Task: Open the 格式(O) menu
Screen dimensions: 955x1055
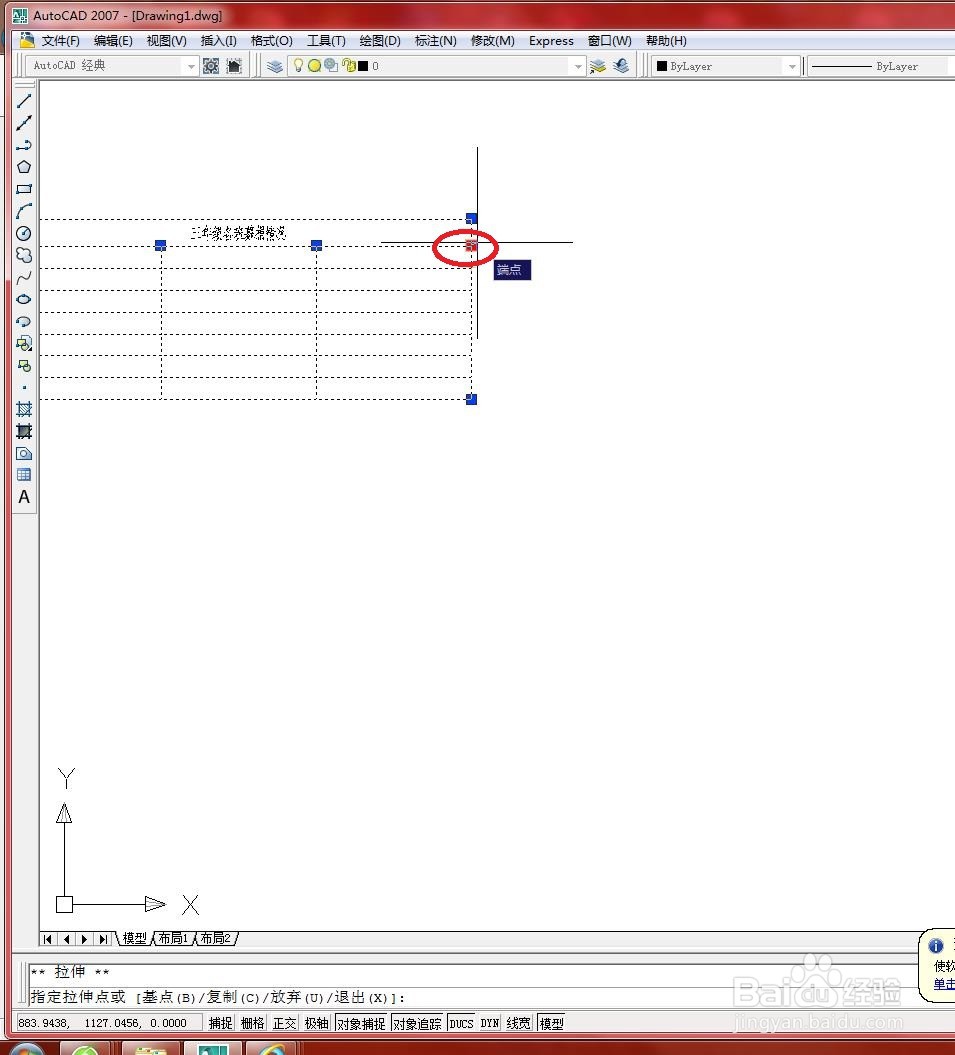Action: coord(271,40)
